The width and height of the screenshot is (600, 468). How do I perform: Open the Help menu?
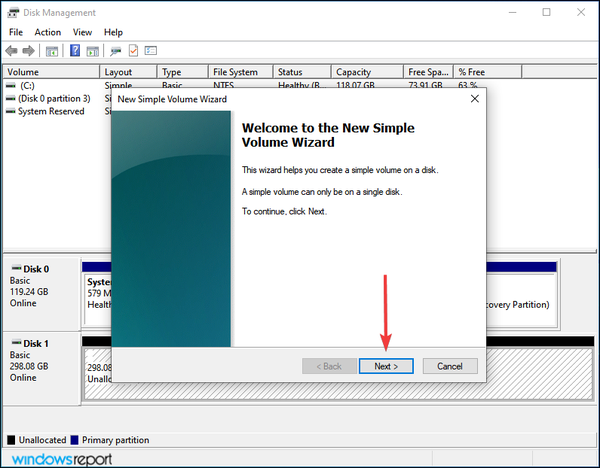coord(113,32)
